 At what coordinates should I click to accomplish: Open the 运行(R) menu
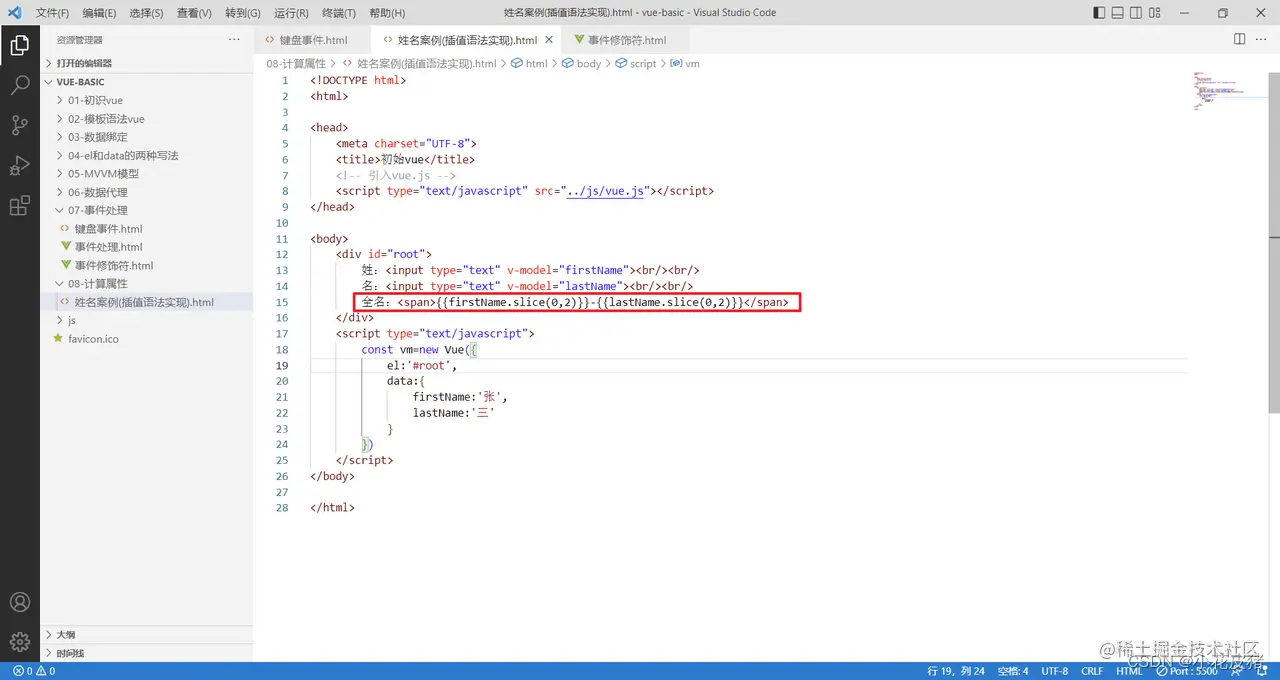(290, 13)
